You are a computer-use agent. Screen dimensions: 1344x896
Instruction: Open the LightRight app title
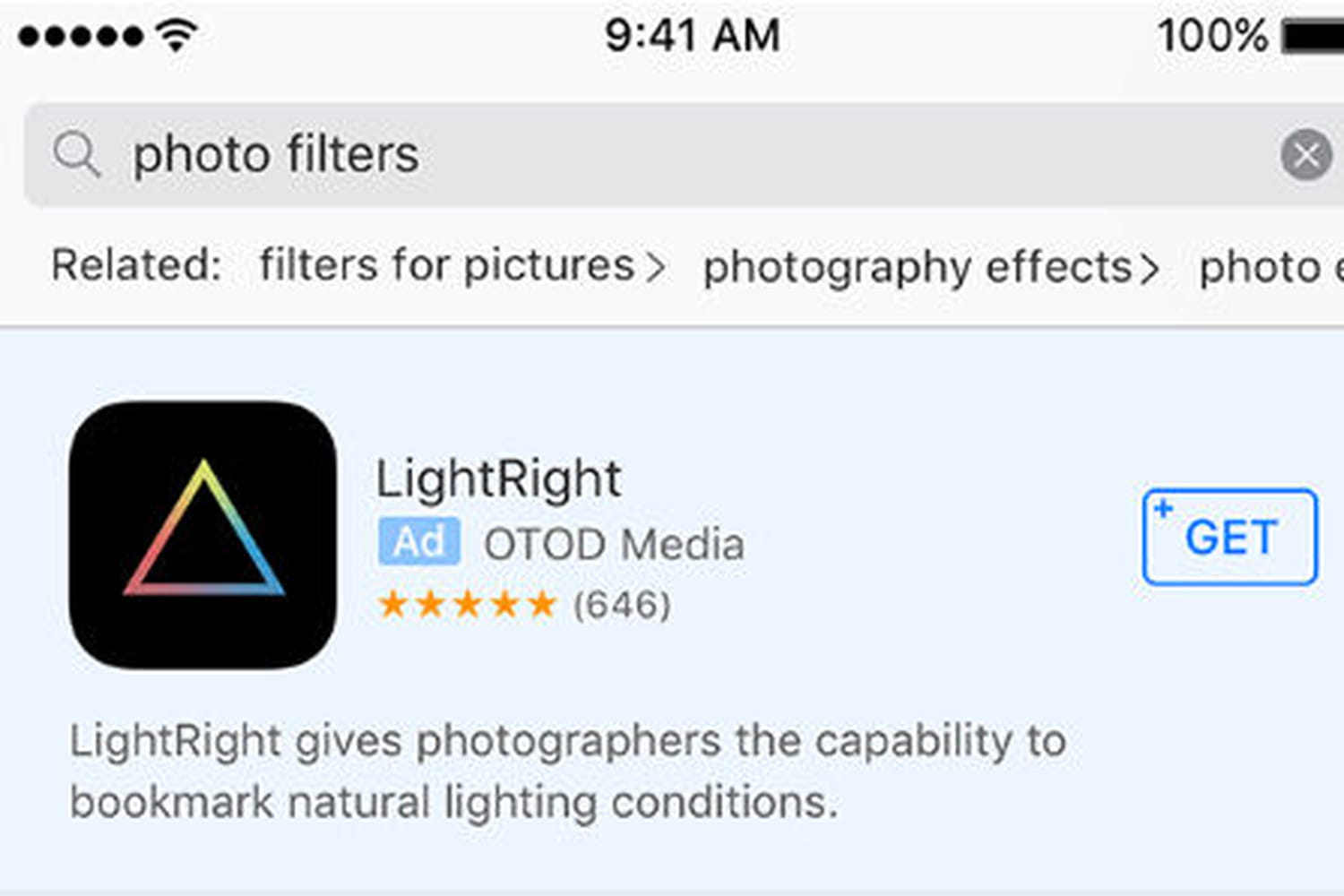point(498,479)
